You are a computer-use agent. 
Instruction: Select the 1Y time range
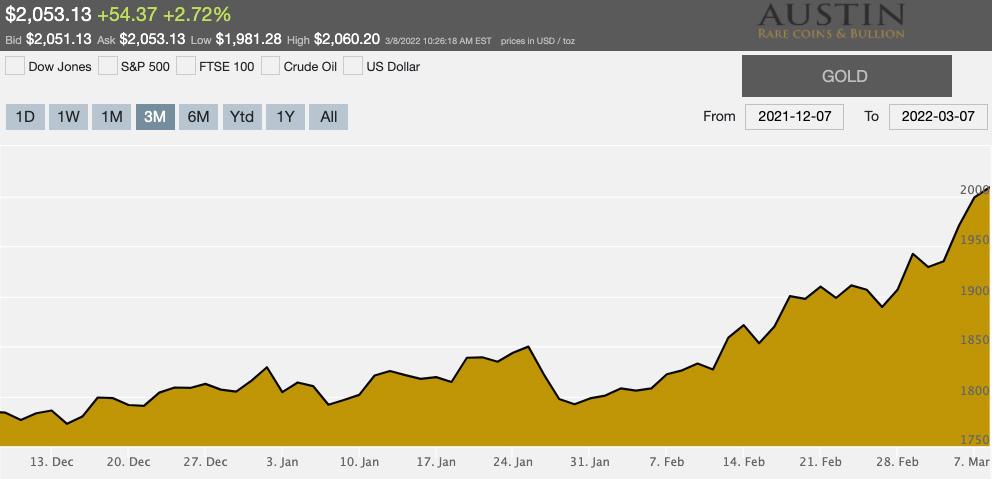pos(285,117)
